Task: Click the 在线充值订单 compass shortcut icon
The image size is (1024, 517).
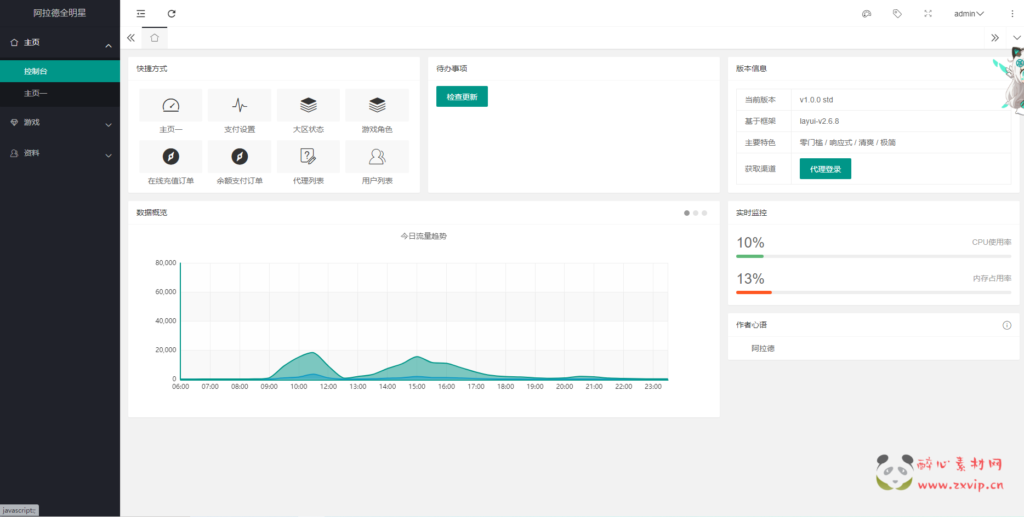Action: tap(171, 157)
